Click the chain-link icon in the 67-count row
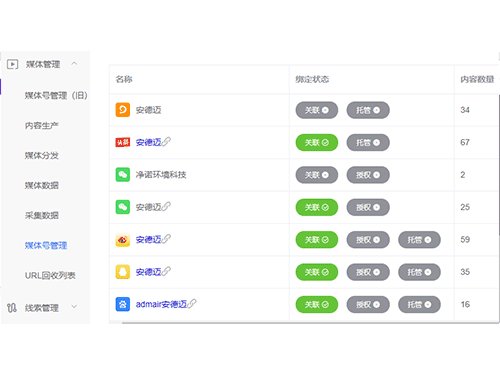Screen dimensions: 500x375 click(166, 142)
